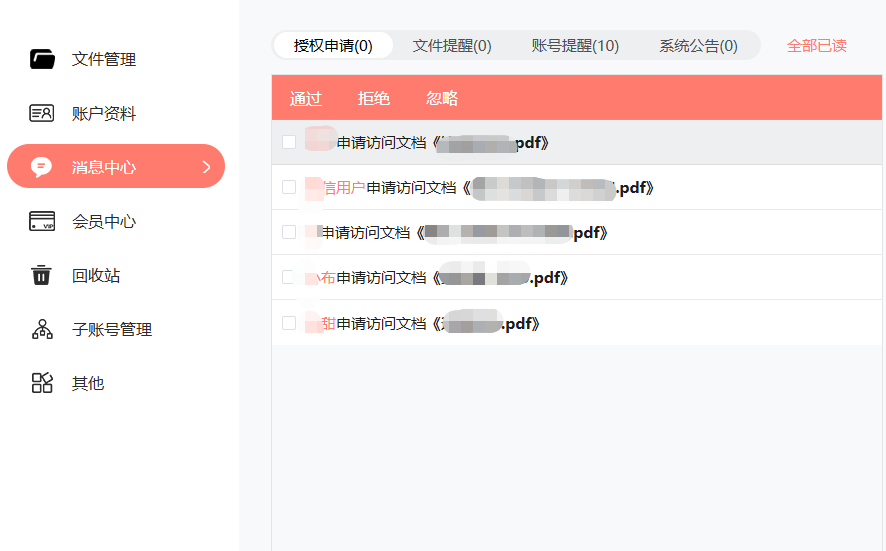This screenshot has height=551, width=886.
Task: Click the 拒绝 reject button
Action: (373, 98)
